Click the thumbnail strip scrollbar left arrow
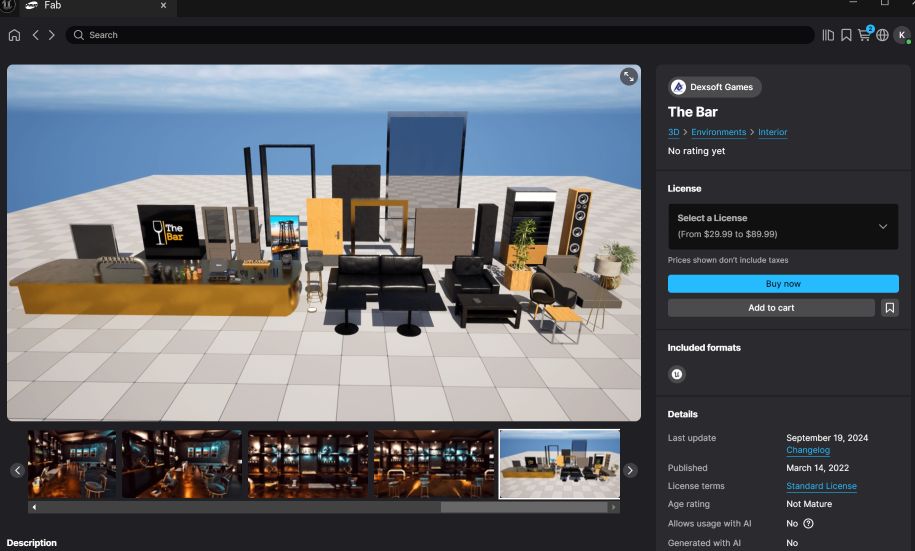Viewport: 915px width, 551px height. [34, 507]
